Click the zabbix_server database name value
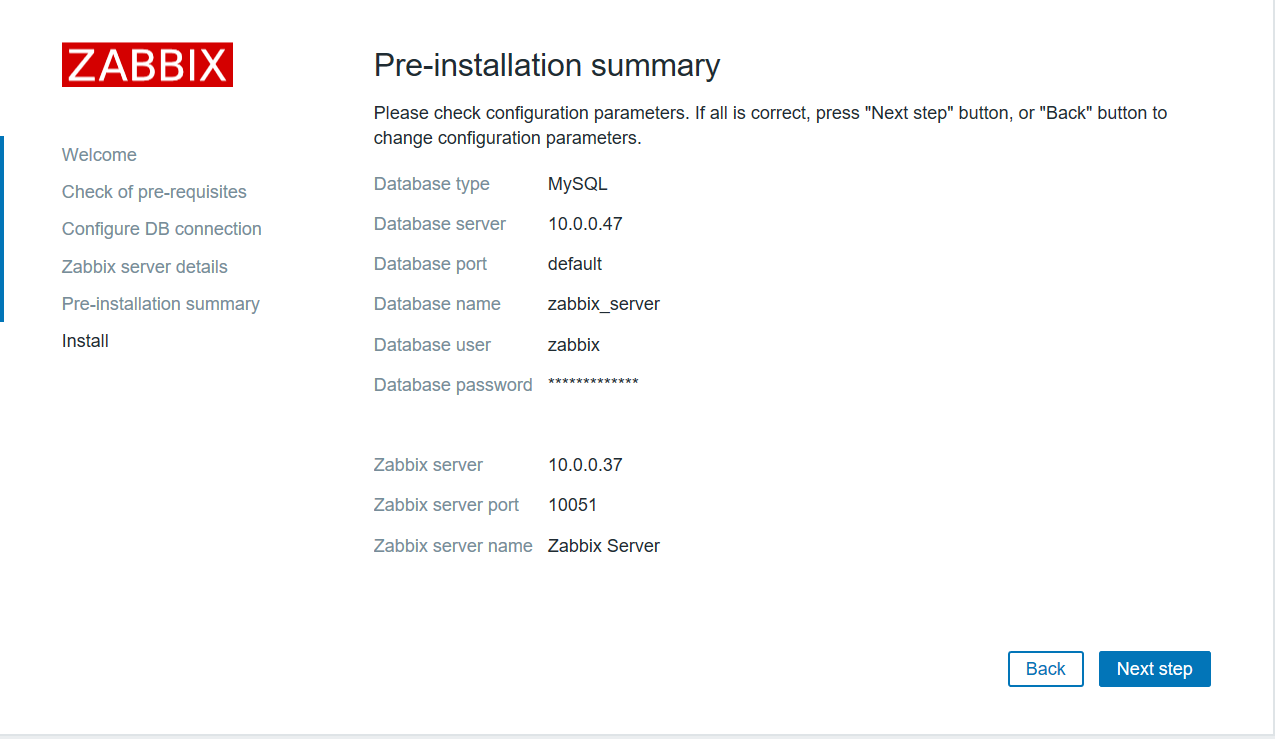This screenshot has height=739, width=1275. [603, 304]
